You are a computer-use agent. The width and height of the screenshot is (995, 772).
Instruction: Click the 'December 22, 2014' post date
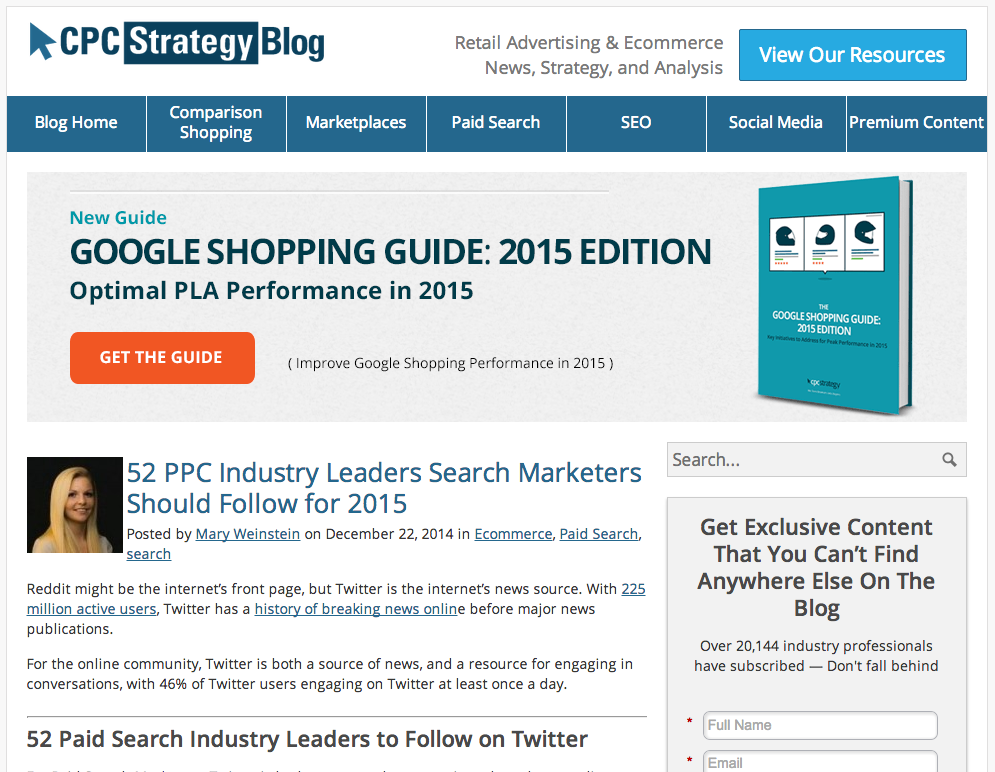(390, 534)
